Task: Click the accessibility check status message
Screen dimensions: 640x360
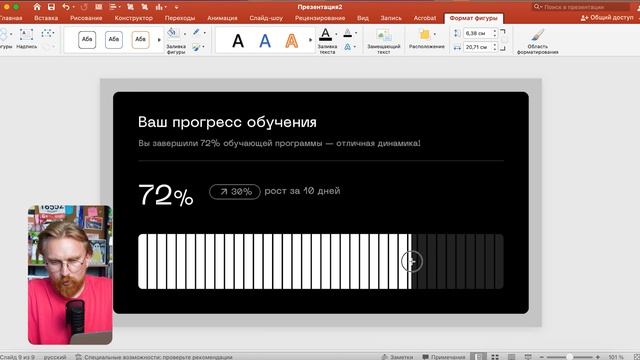Action: click(154, 357)
